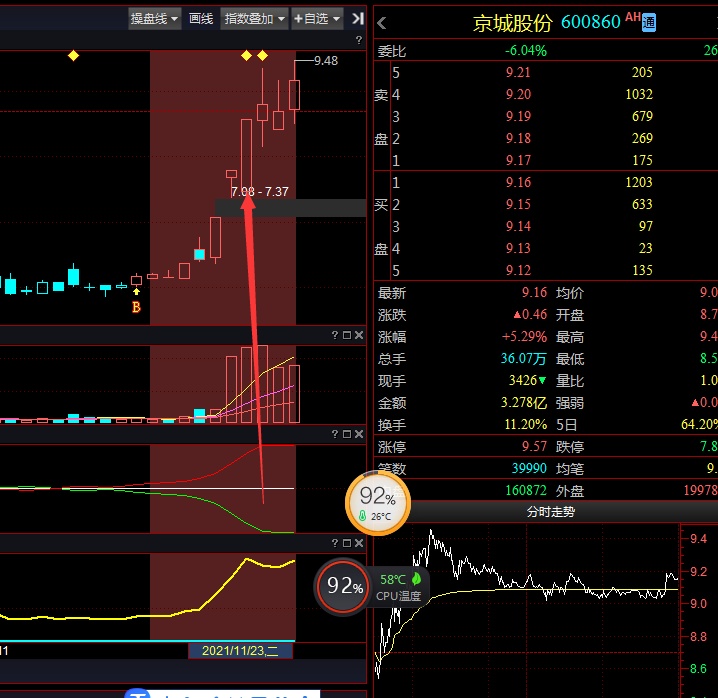This screenshot has height=698, width=718.
Task: Click the stock code 600860
Action: pyautogui.click(x=591, y=22)
